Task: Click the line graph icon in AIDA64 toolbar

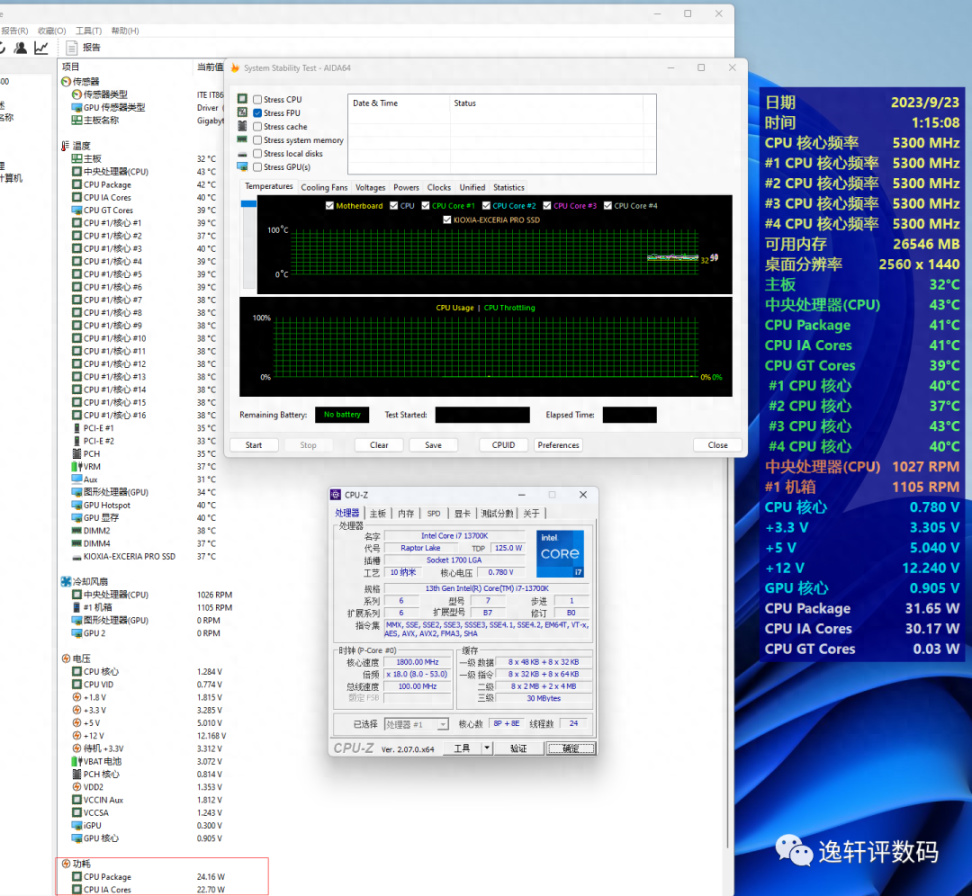Action: [x=41, y=47]
